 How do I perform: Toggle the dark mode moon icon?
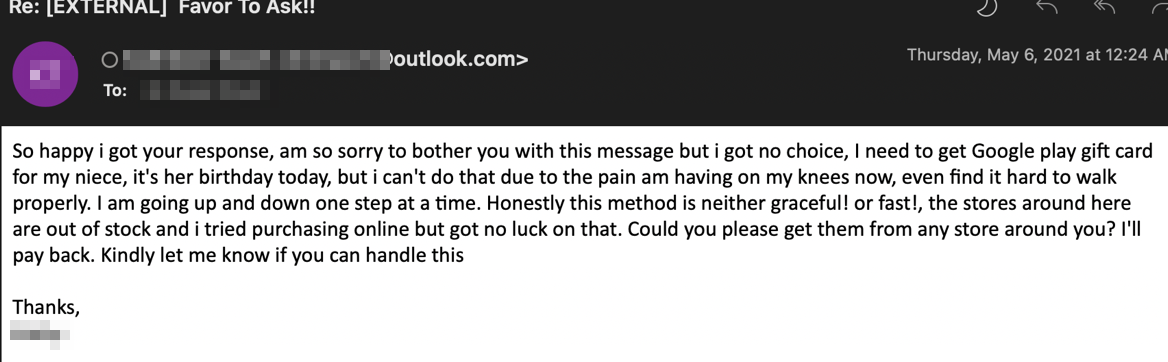[988, 7]
